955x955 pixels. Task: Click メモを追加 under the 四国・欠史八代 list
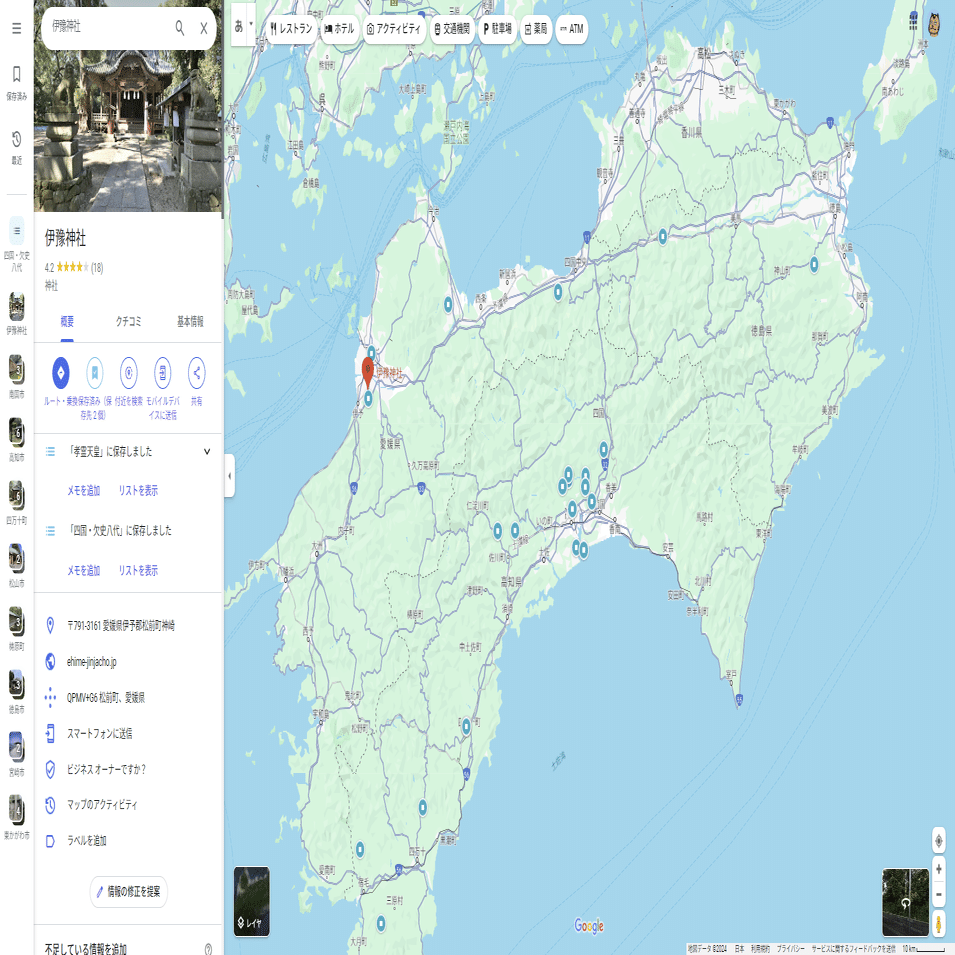click(83, 570)
